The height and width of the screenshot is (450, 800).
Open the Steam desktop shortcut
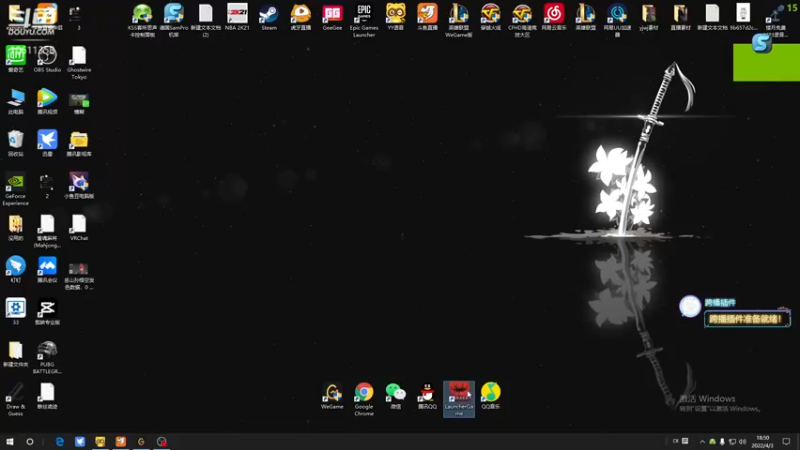click(269, 17)
